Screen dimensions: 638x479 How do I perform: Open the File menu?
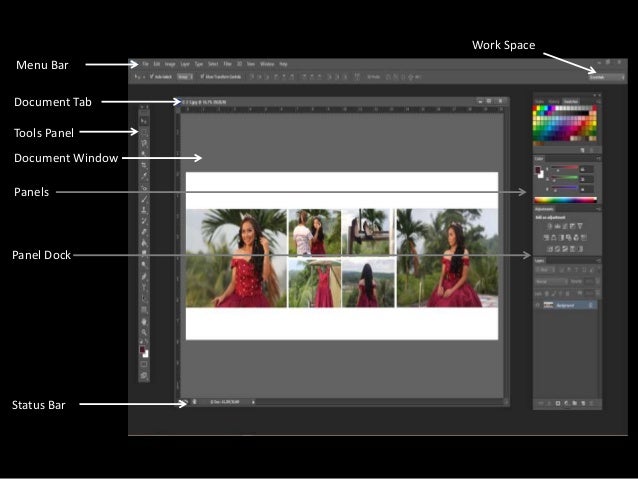point(145,64)
